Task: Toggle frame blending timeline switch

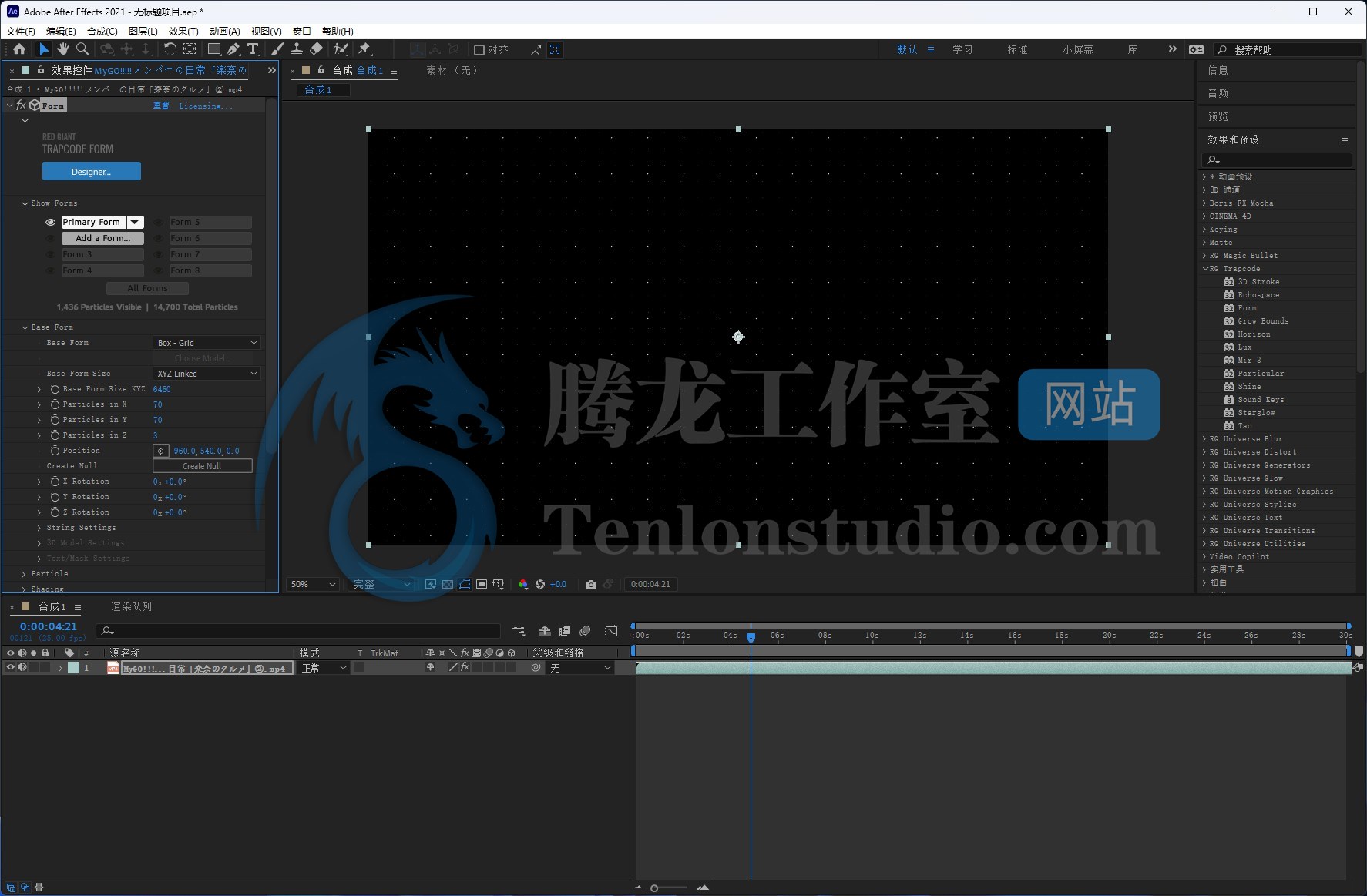Action: (565, 631)
